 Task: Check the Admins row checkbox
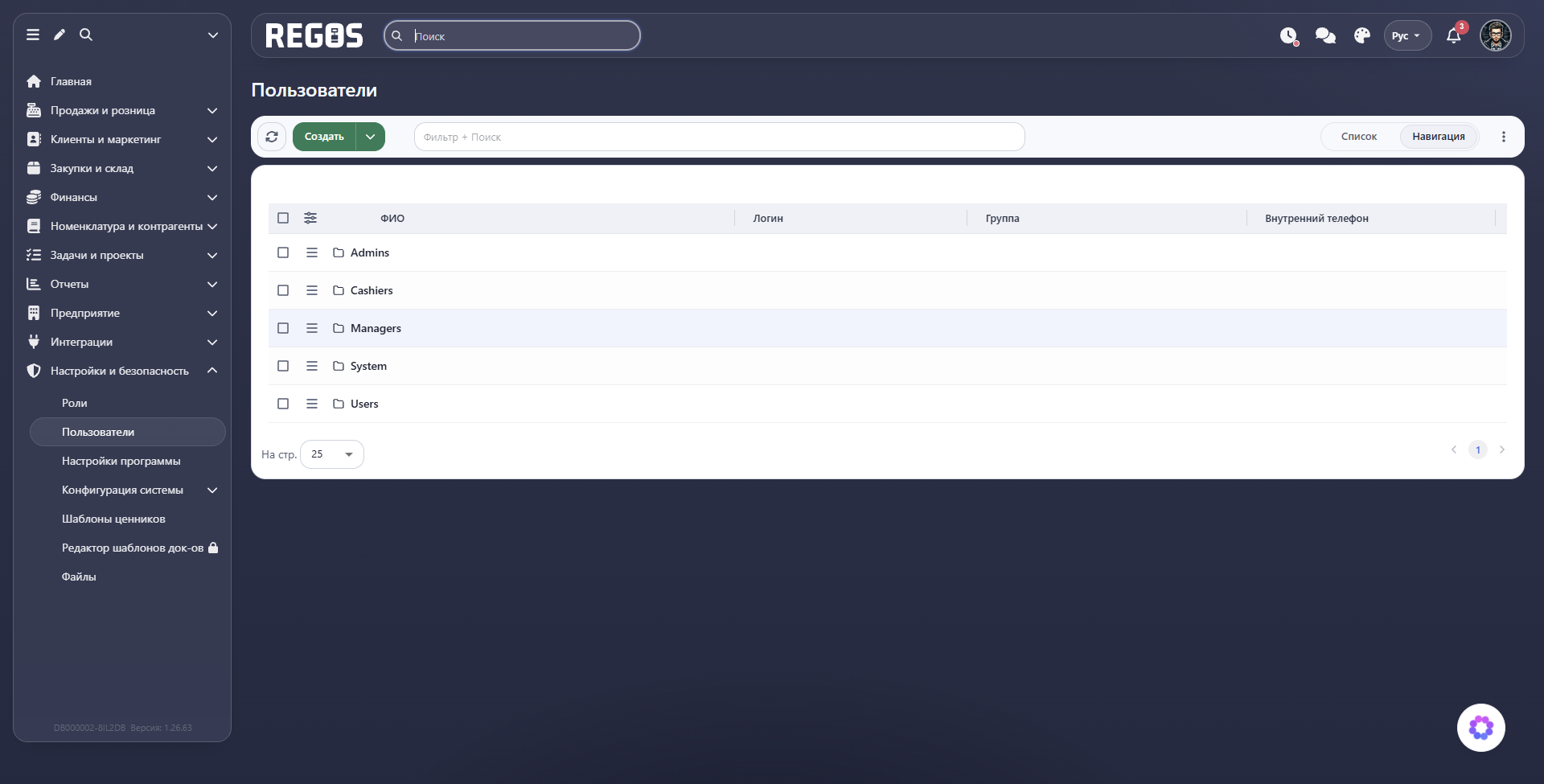pos(283,252)
